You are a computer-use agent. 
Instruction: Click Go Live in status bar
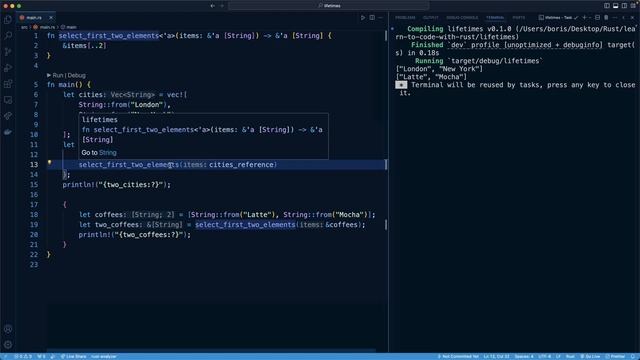[590, 356]
